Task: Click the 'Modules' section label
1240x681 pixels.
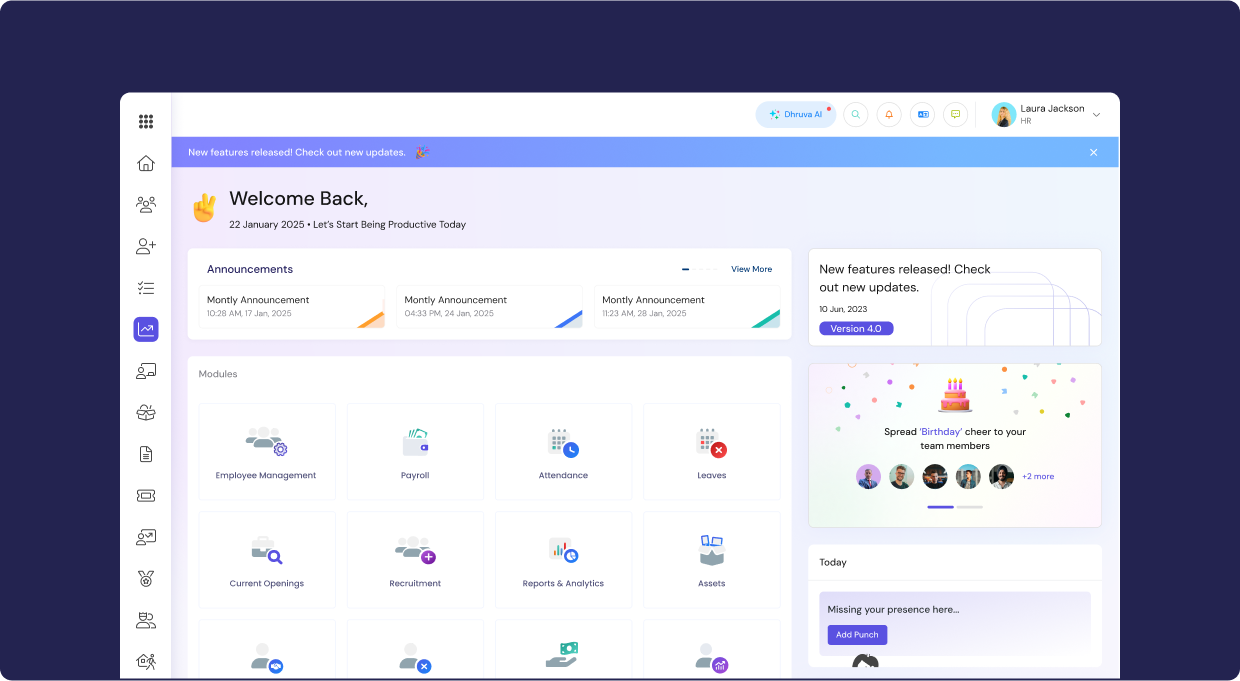Action: click(218, 374)
